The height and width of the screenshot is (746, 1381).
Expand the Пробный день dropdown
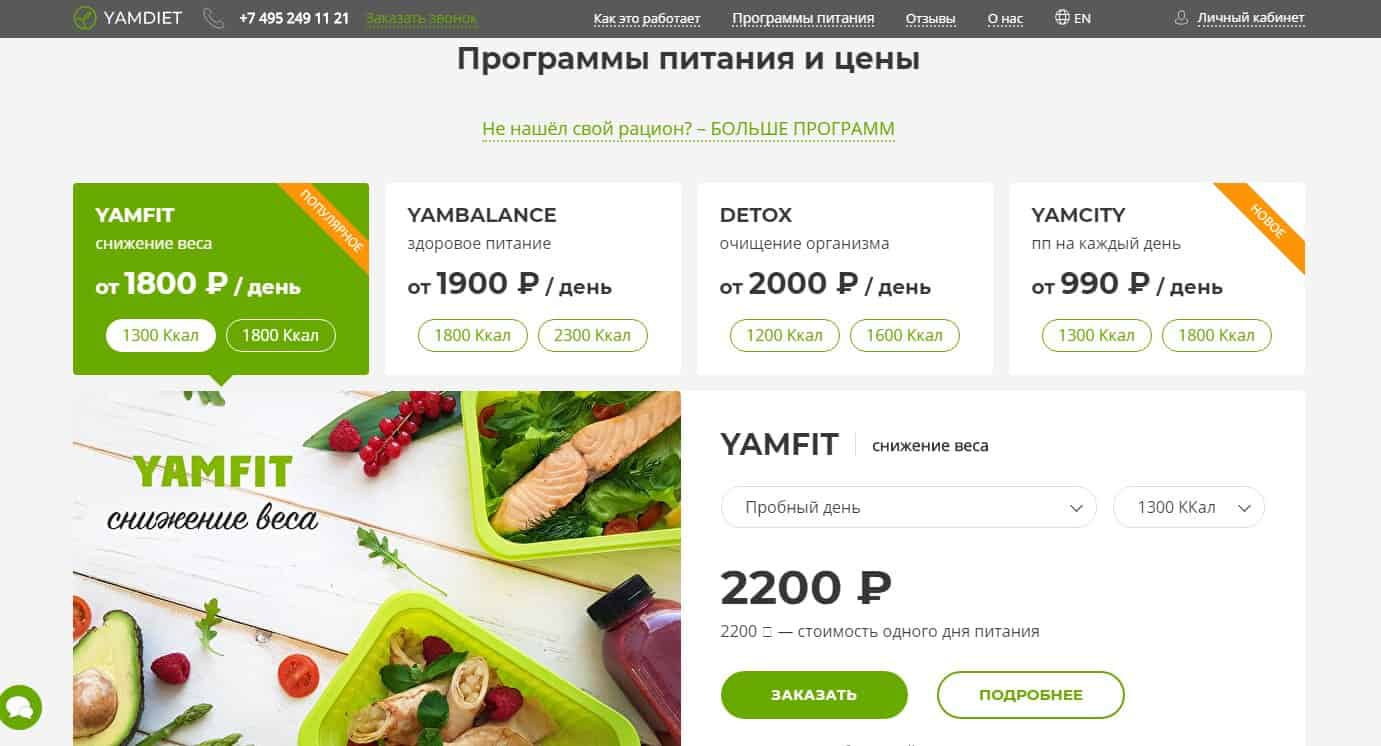909,507
